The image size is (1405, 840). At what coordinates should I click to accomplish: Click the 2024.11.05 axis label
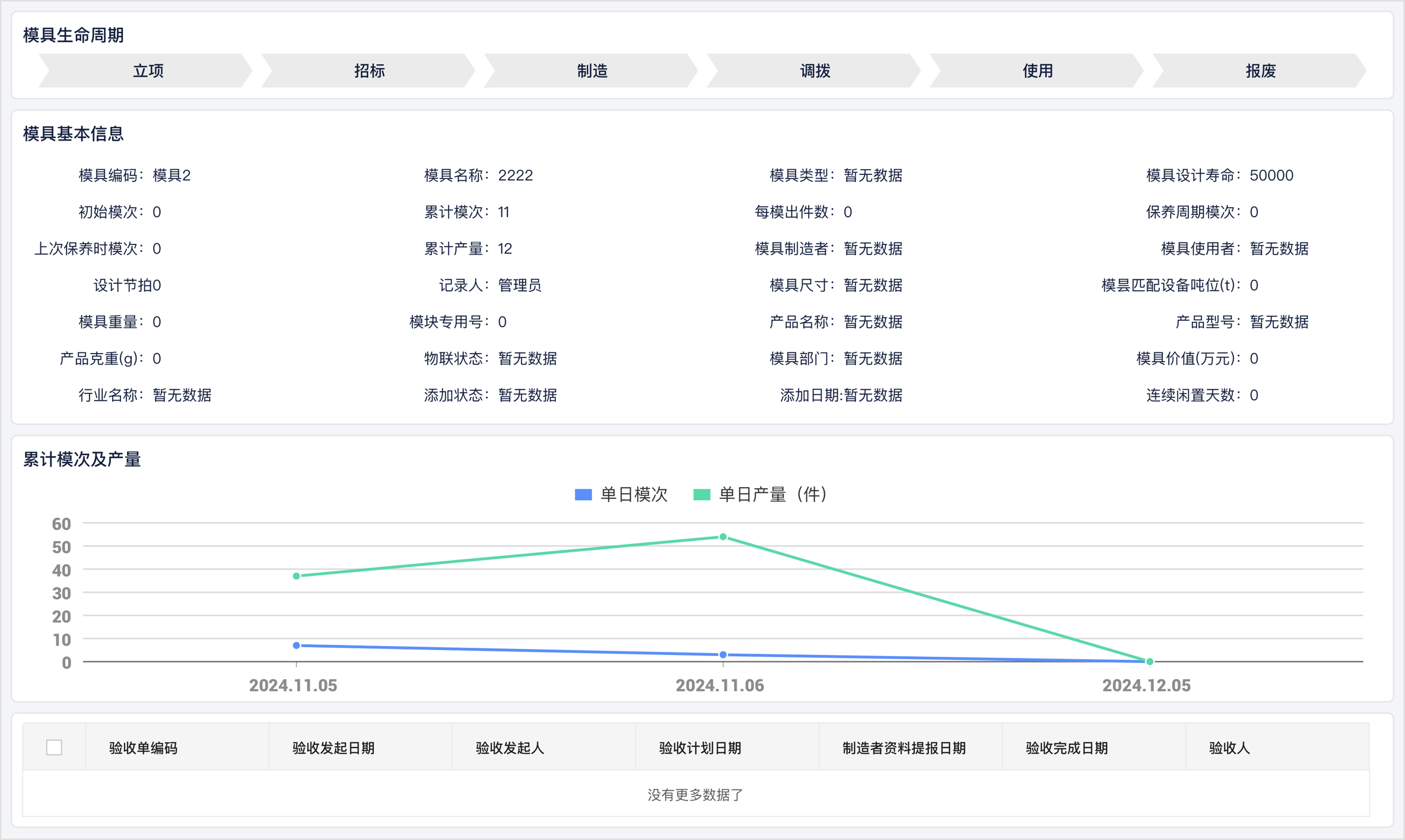pyautogui.click(x=293, y=686)
